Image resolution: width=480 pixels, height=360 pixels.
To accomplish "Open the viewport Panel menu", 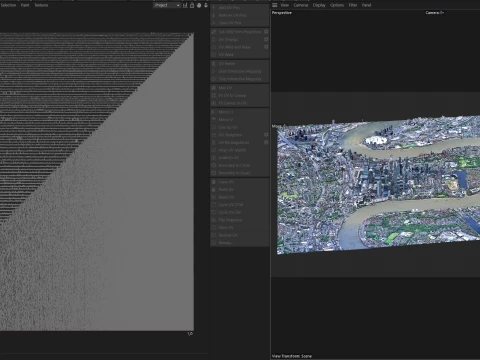I will (x=366, y=5).
